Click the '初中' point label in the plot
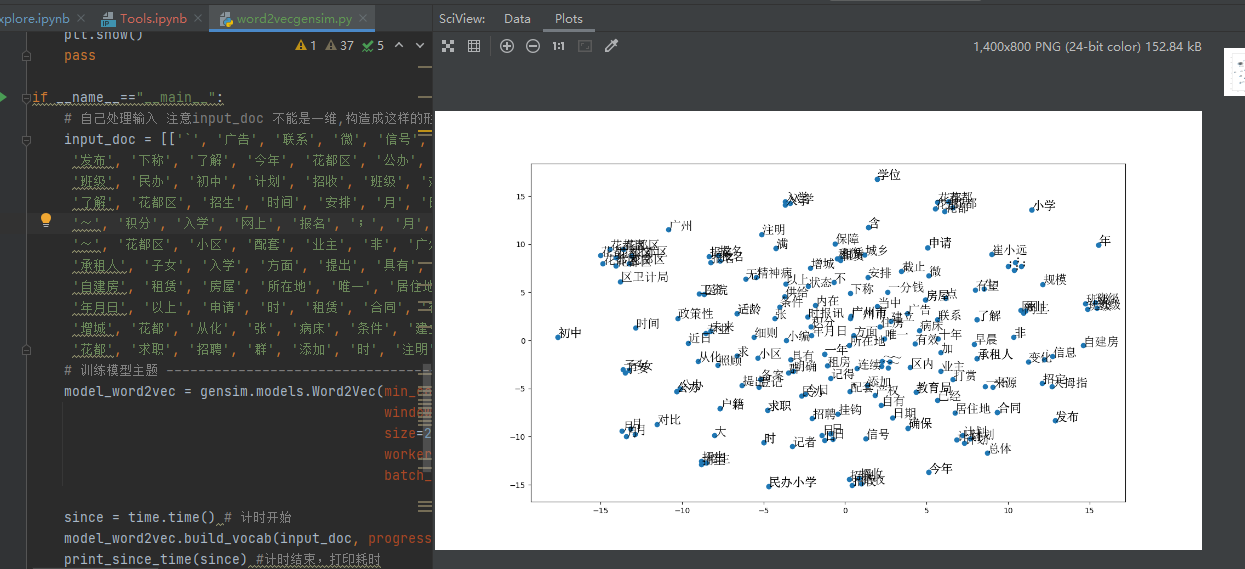The height and width of the screenshot is (569, 1245). click(x=570, y=333)
